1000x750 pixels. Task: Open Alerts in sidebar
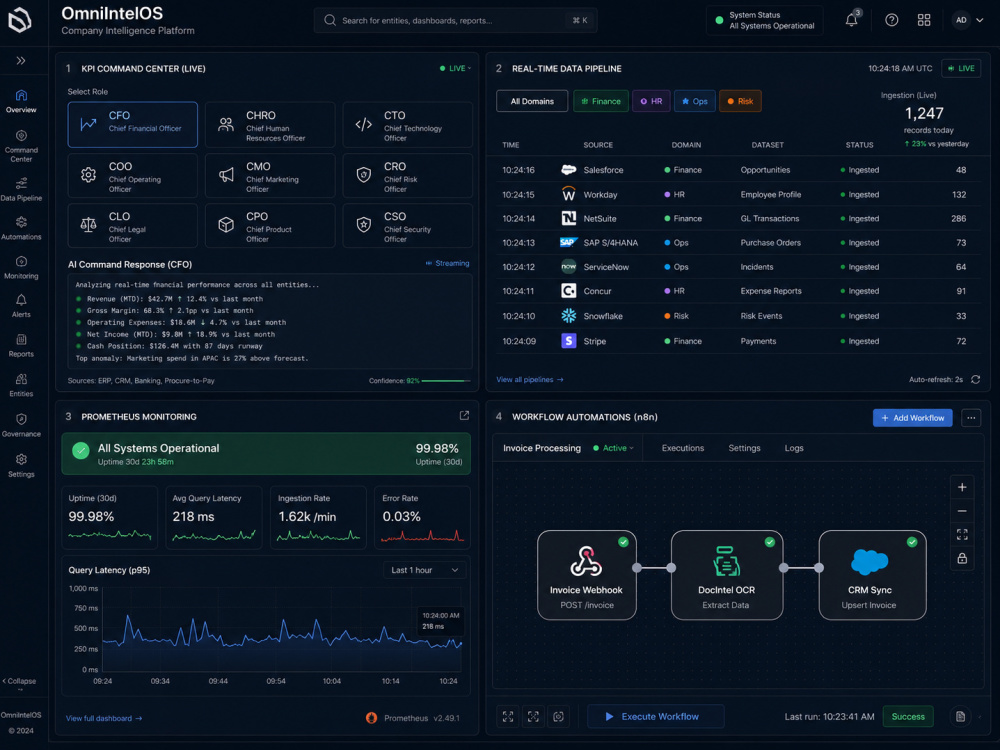[x=21, y=306]
